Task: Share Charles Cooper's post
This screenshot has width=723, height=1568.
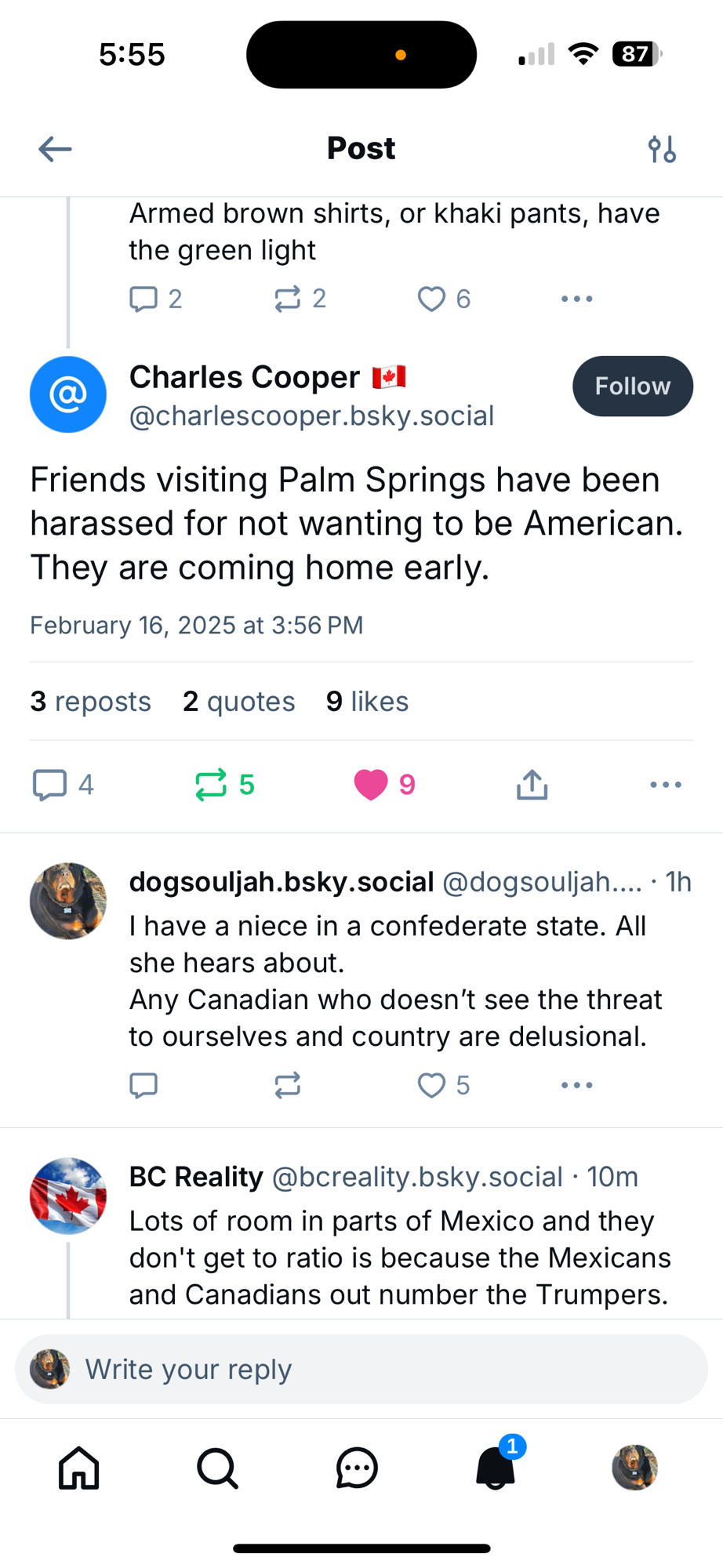Action: pyautogui.click(x=532, y=785)
